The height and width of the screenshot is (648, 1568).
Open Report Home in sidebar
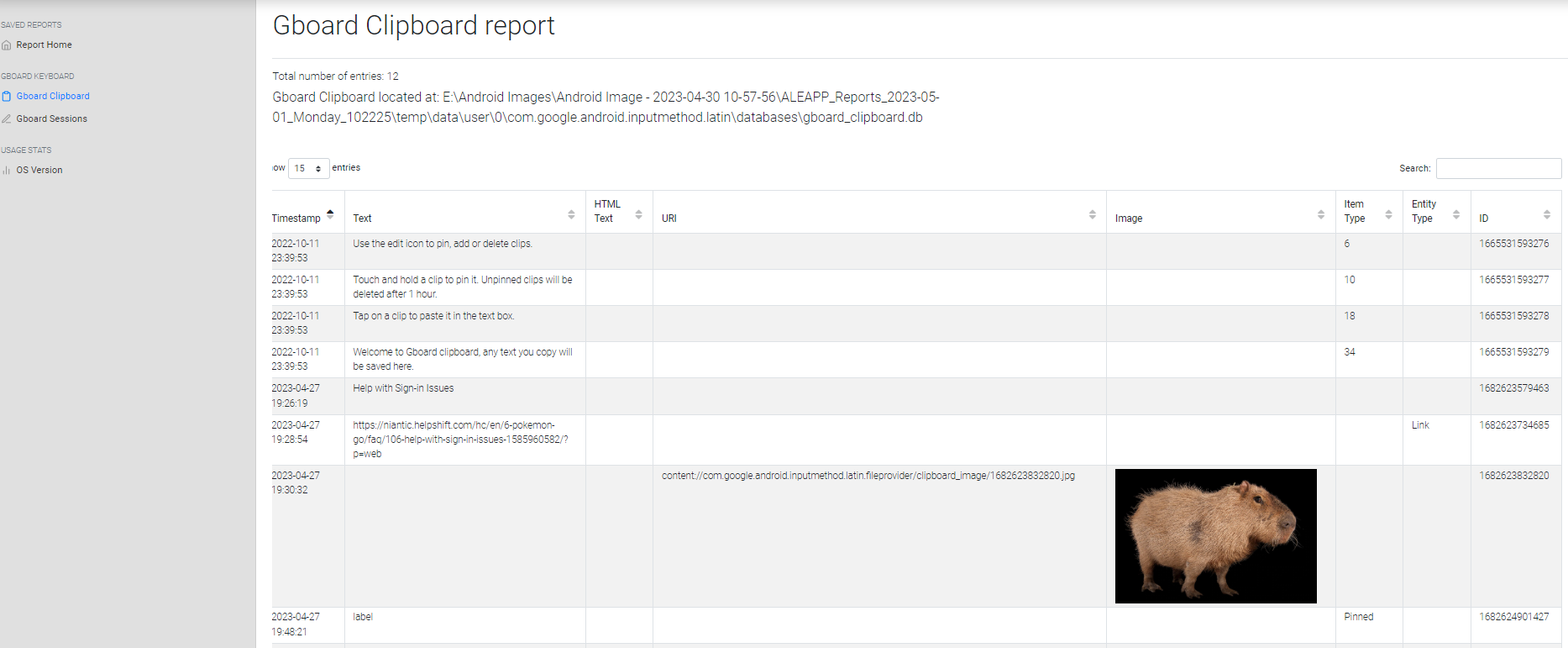click(44, 45)
